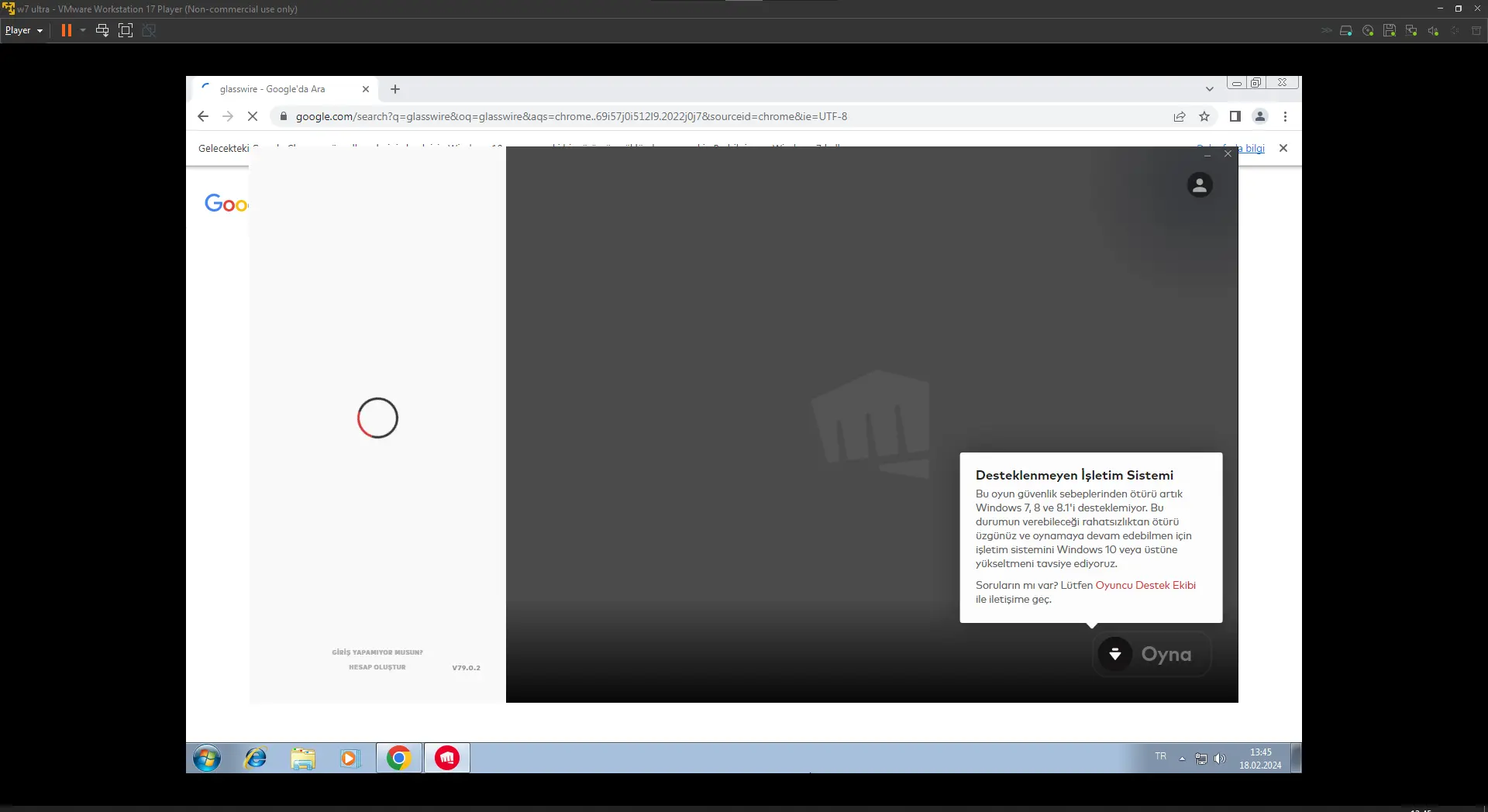This screenshot has width=1488, height=812.
Task: Click the VMware floppy drive device icon
Action: [1390, 30]
